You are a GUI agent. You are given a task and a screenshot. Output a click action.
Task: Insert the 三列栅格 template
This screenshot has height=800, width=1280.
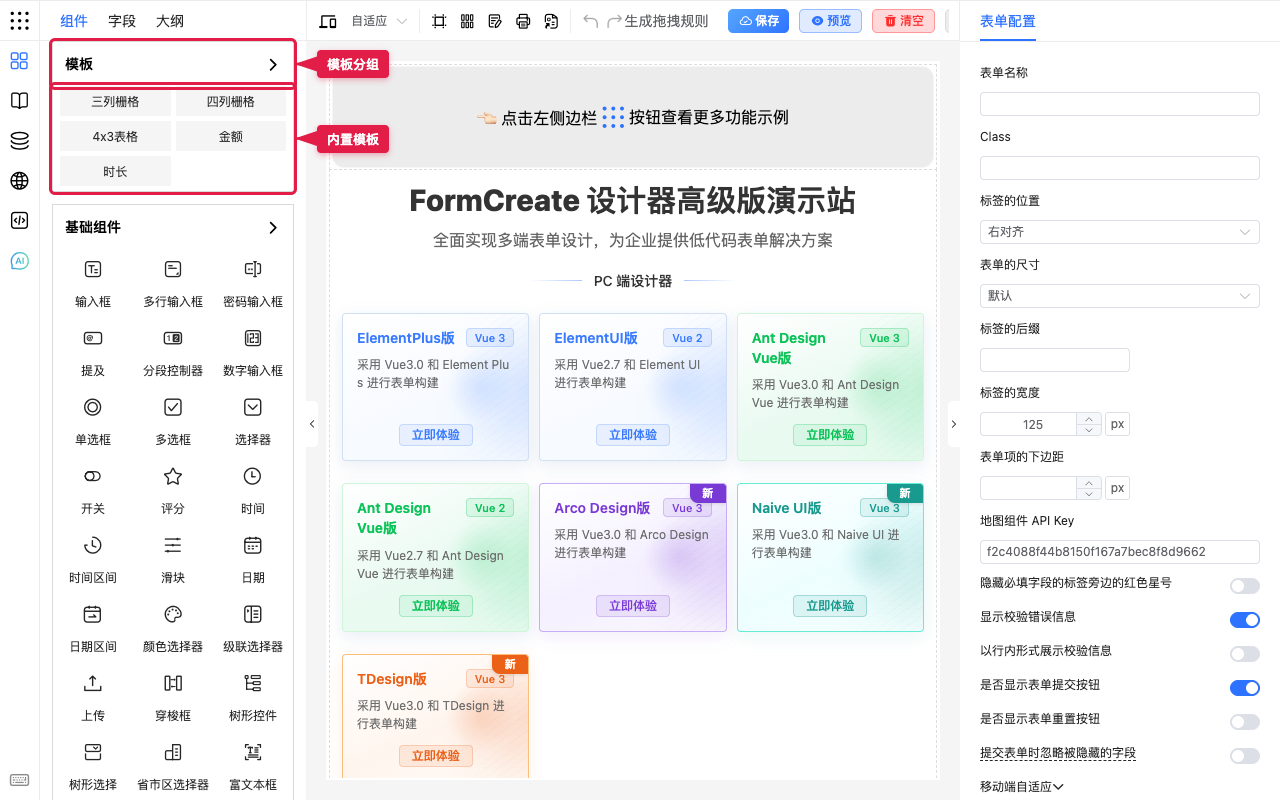point(115,102)
